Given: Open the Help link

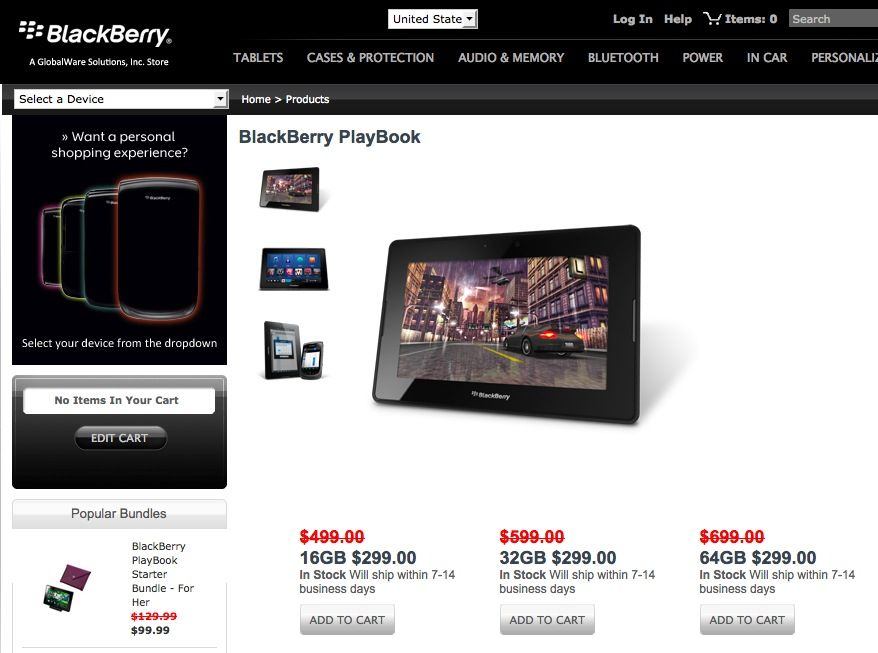Looking at the screenshot, I should 678,19.
